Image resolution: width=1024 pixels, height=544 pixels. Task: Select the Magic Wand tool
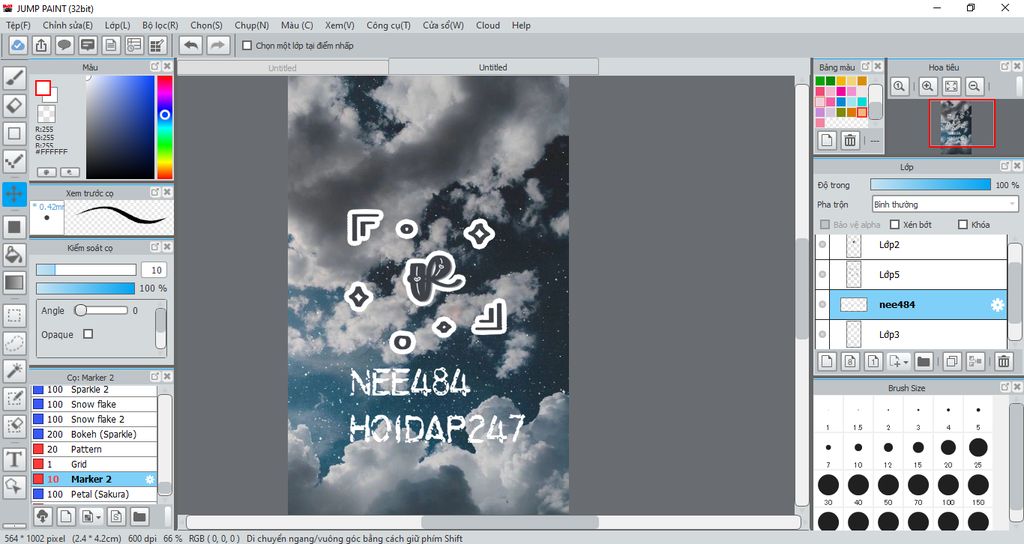tap(14, 371)
